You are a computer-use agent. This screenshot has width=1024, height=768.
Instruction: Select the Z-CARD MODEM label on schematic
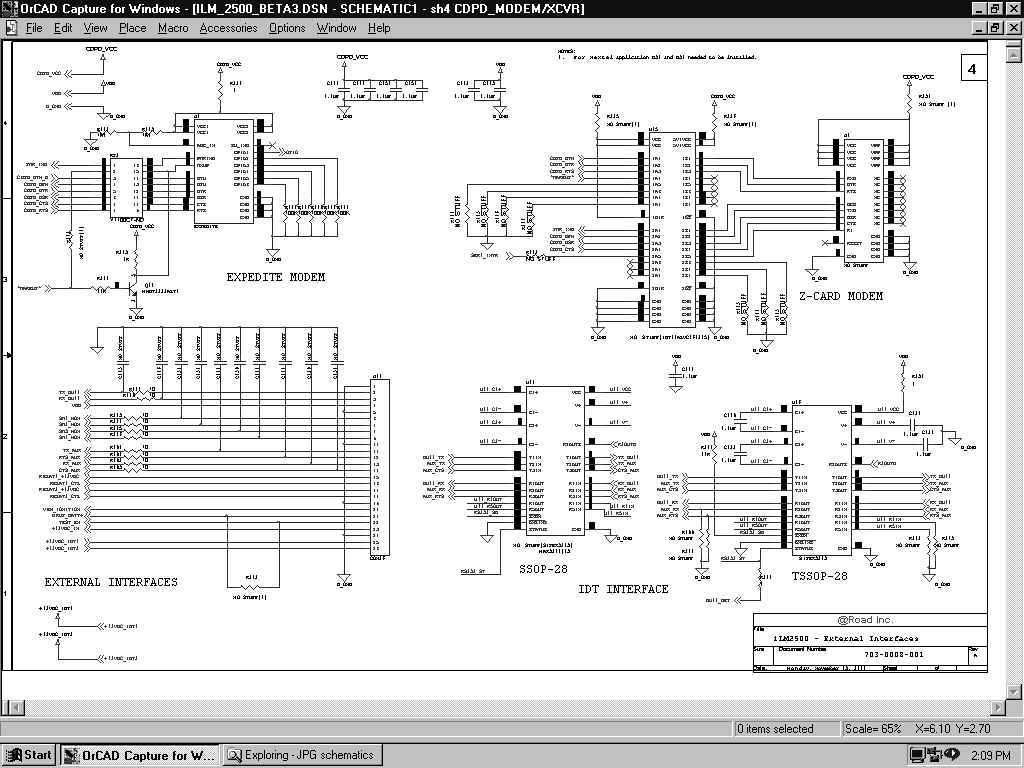(841, 296)
